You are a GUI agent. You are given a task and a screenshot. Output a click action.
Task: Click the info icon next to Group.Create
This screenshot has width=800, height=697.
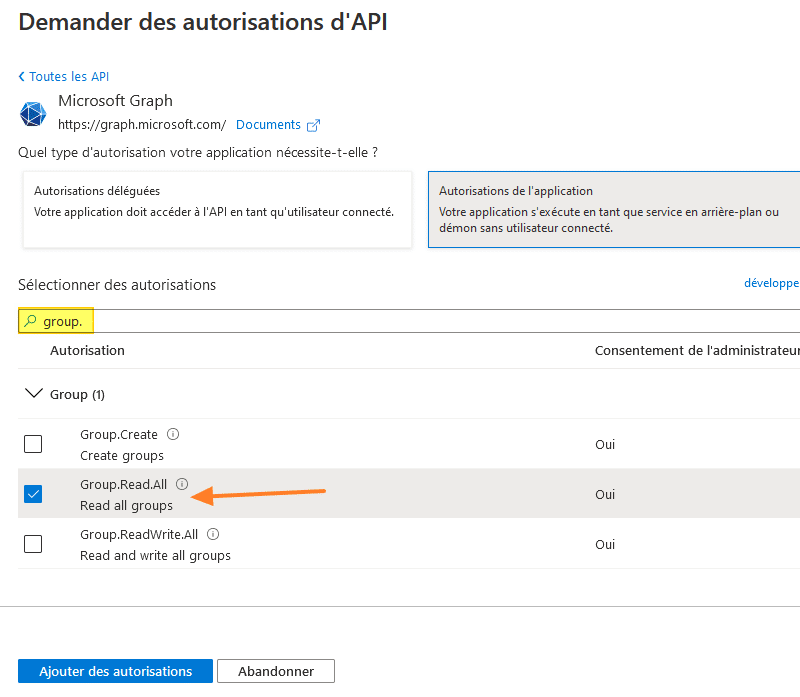(173, 434)
